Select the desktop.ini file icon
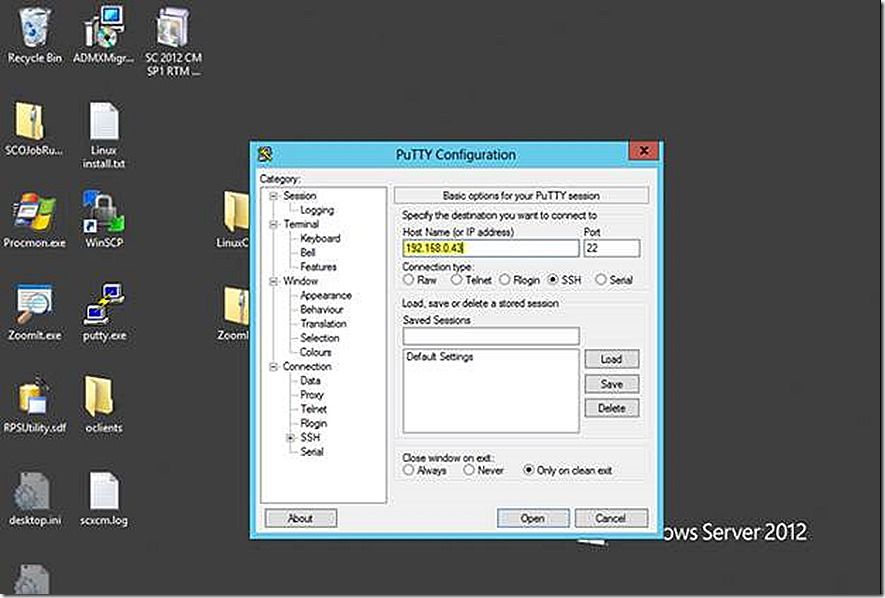Viewport: 885px width, 598px height. point(34,498)
